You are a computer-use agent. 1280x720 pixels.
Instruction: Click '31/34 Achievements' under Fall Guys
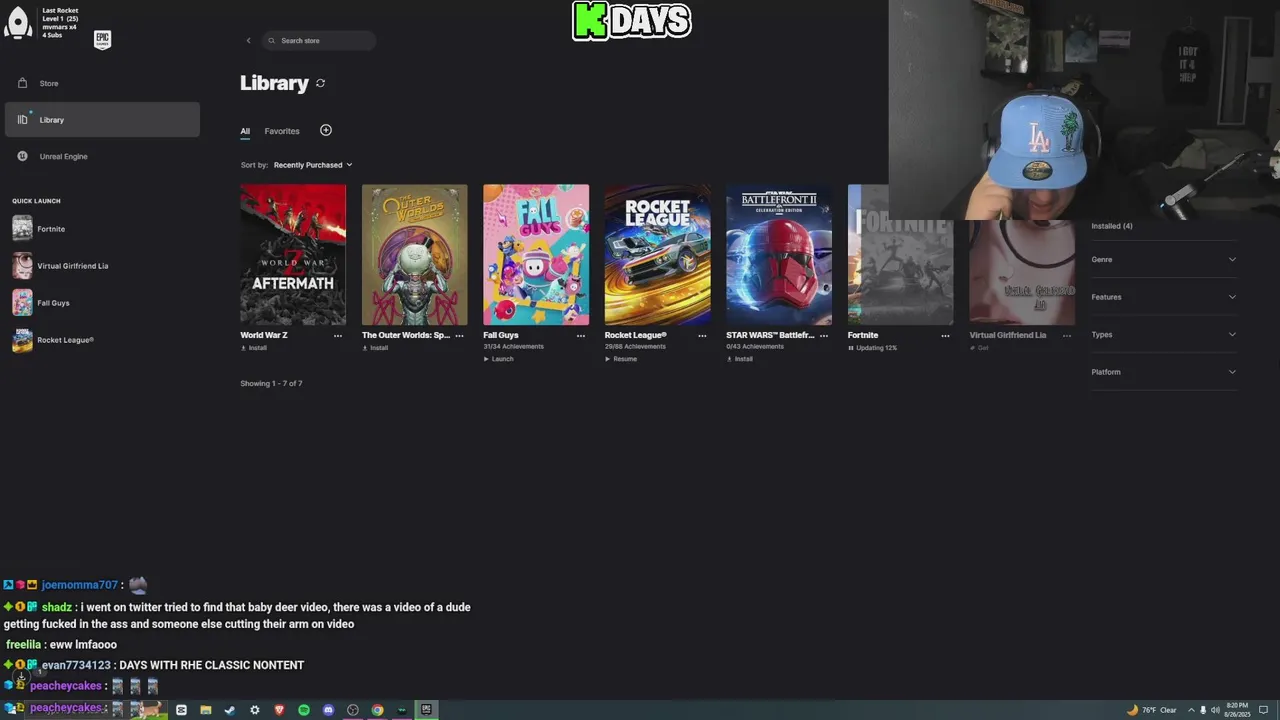[x=514, y=347]
